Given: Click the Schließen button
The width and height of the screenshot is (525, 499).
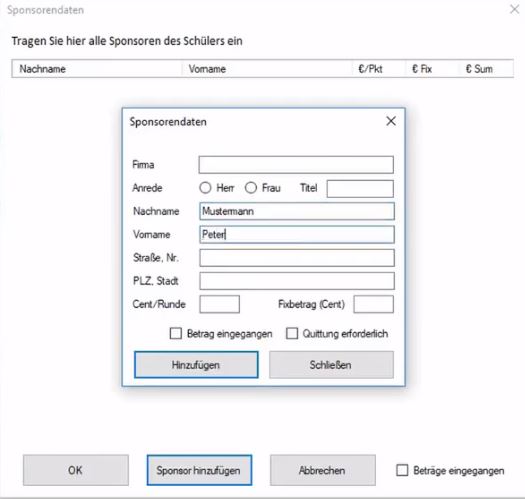Looking at the screenshot, I should (x=331, y=365).
